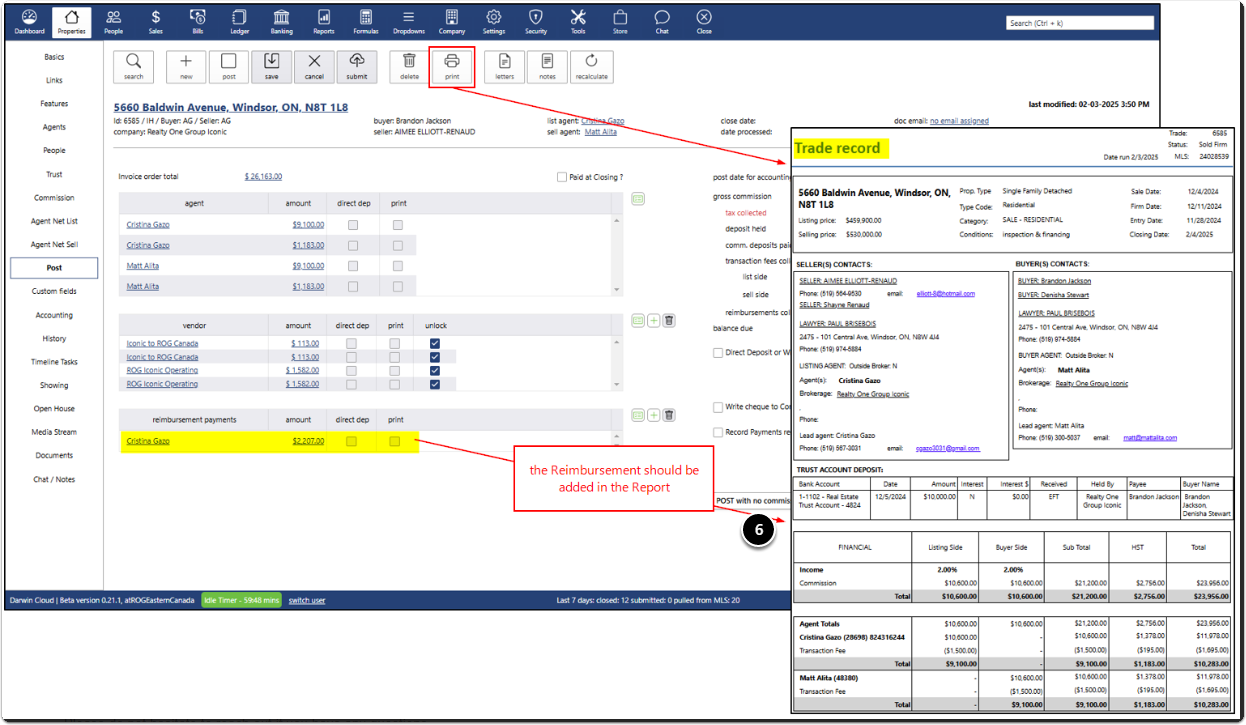This screenshot has height=725, width=1246.
Task: Toggle the Paid at Closing checkbox
Action: [562, 177]
